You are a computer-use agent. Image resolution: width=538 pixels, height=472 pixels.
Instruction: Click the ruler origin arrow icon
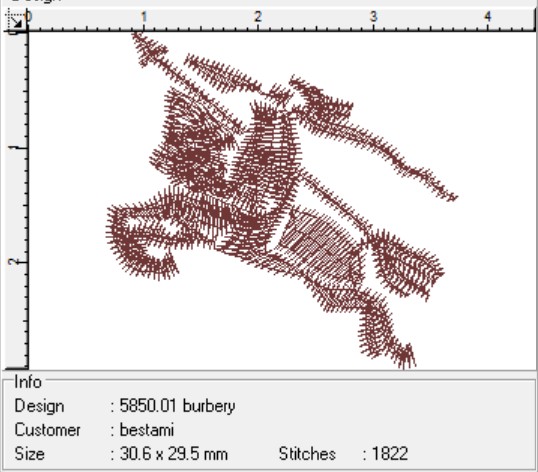pyautogui.click(x=15, y=22)
